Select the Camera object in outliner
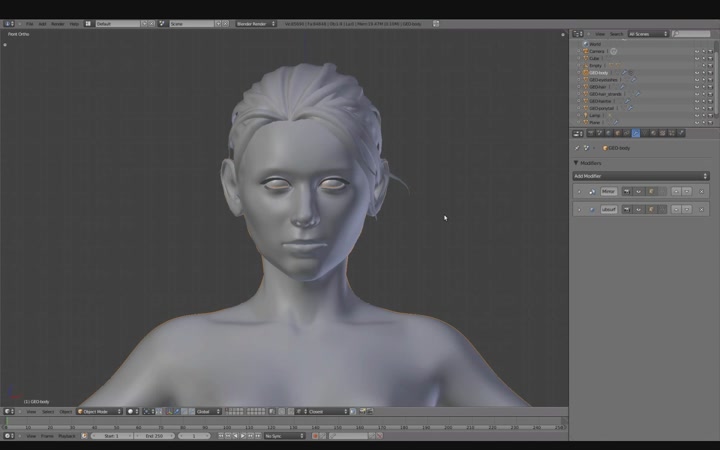 pos(596,51)
